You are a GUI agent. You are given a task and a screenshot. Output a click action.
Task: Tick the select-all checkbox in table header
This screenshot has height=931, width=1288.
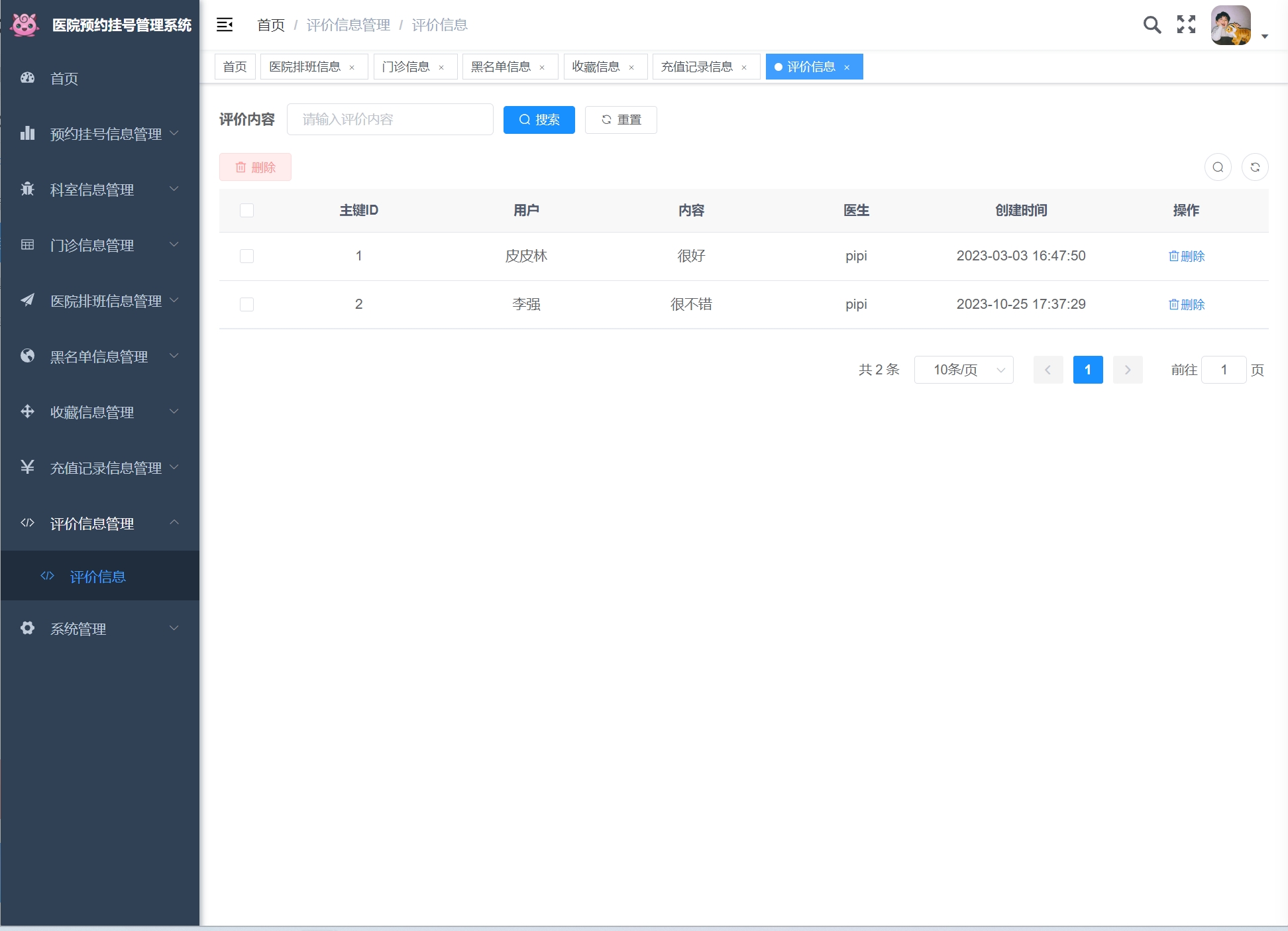point(246,210)
